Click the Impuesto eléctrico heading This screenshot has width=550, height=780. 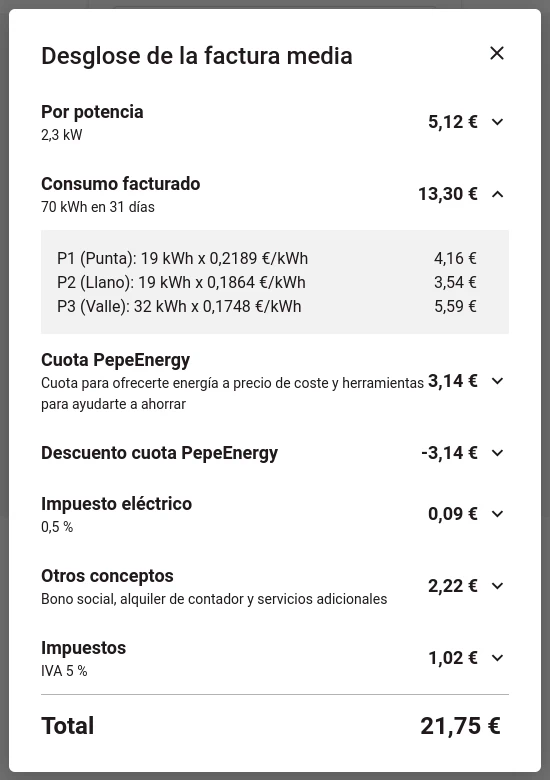point(116,504)
